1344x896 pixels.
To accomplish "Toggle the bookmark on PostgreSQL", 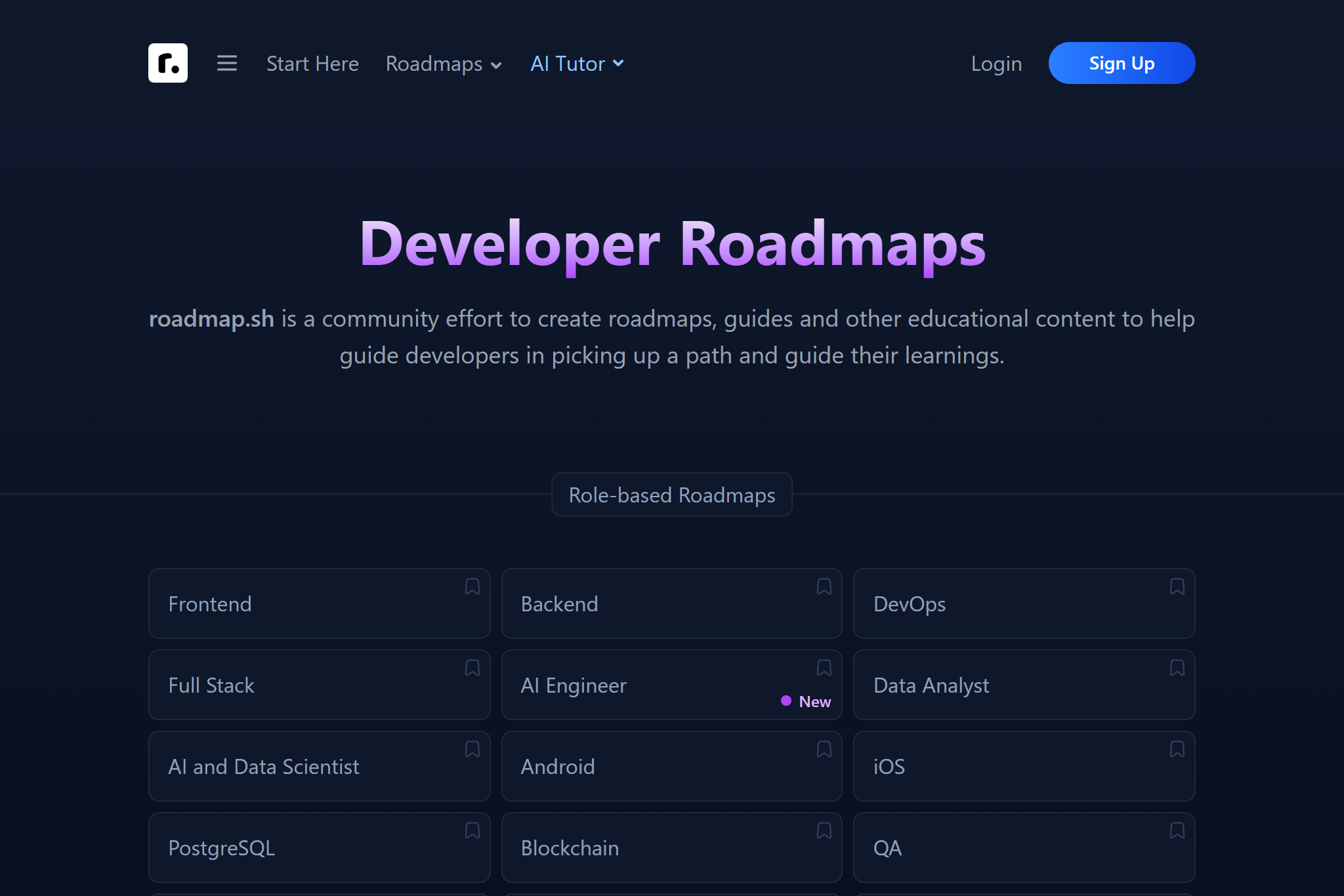I will [x=472, y=831].
